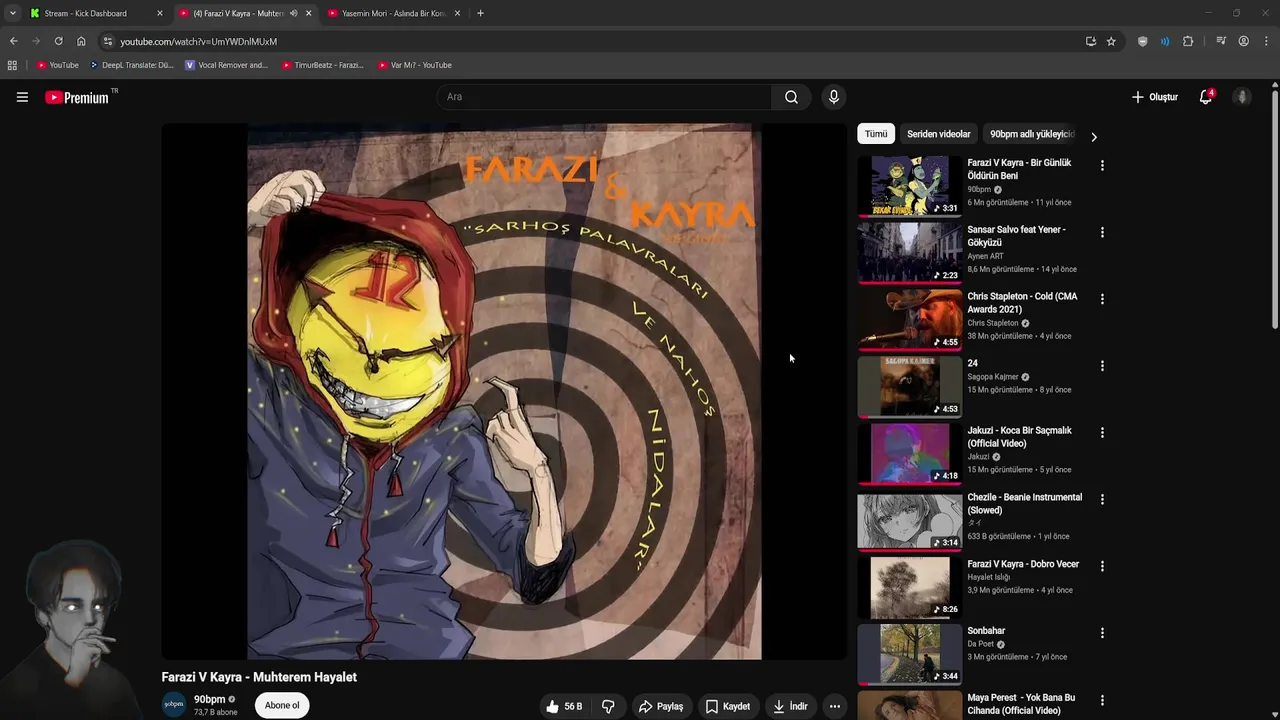This screenshot has width=1280, height=720.
Task: Open browser profile icon
Action: tap(1243, 41)
